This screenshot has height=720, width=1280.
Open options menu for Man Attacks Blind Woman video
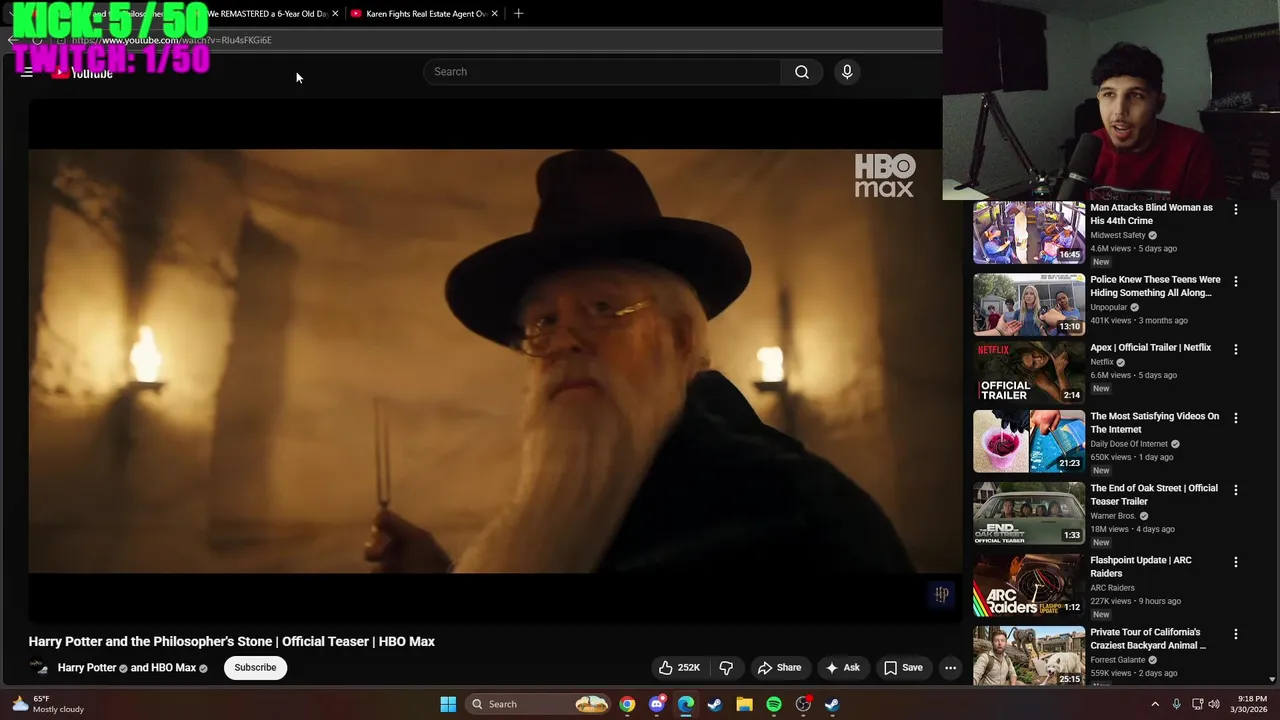click(1236, 210)
